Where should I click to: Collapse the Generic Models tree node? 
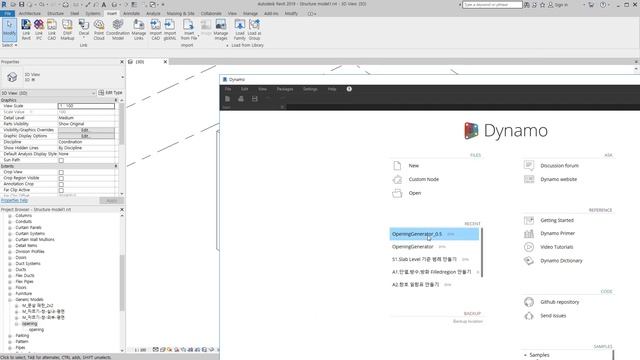coord(10,300)
